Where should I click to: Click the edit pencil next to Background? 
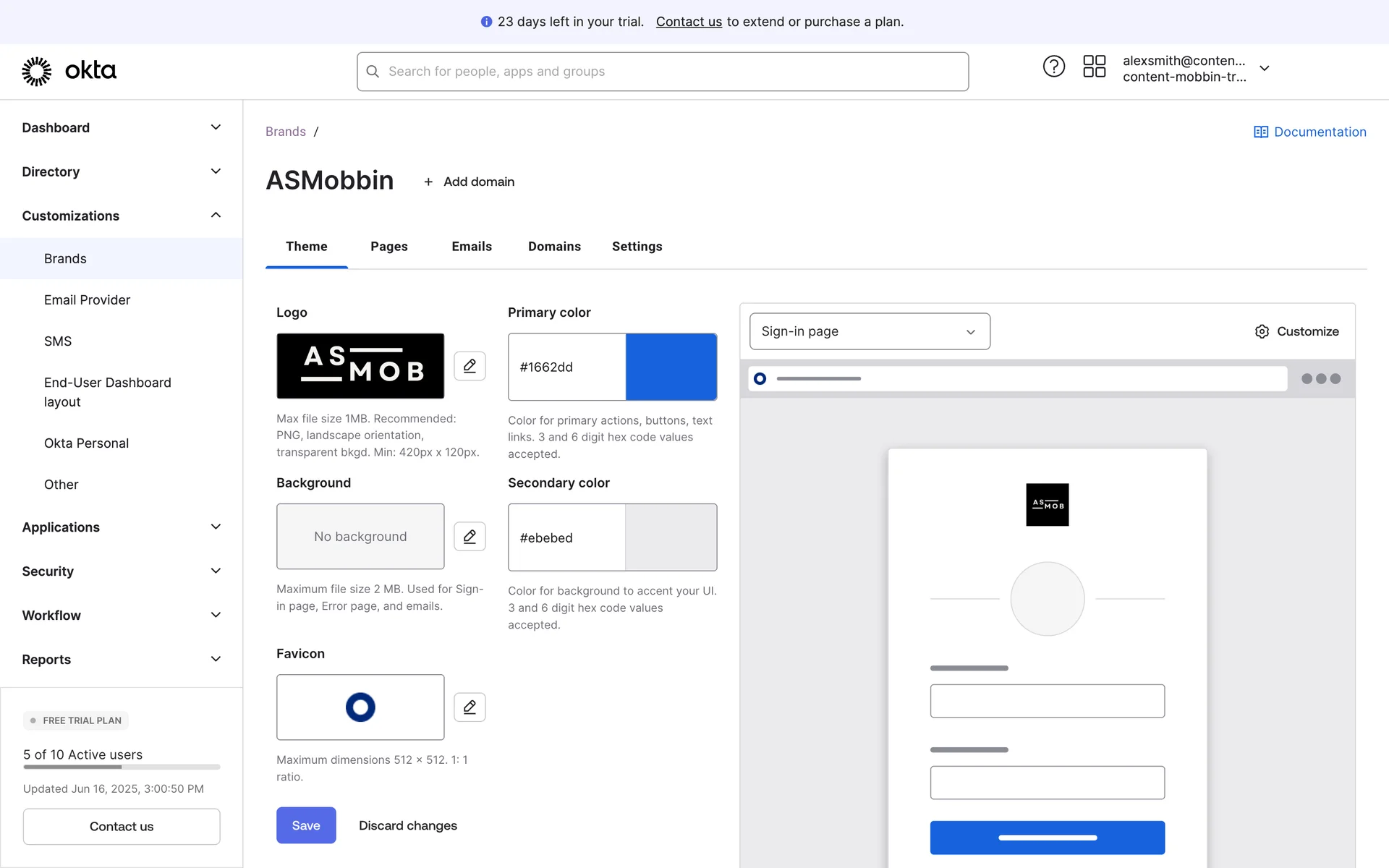click(x=470, y=537)
